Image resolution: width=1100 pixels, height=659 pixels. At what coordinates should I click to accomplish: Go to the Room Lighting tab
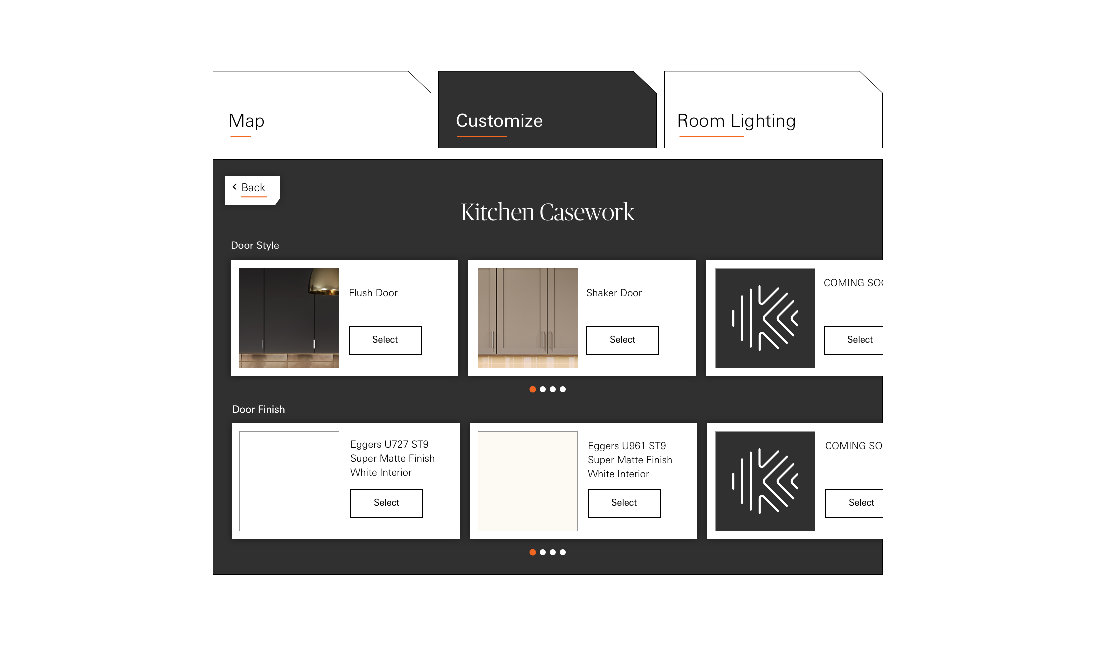click(x=736, y=121)
